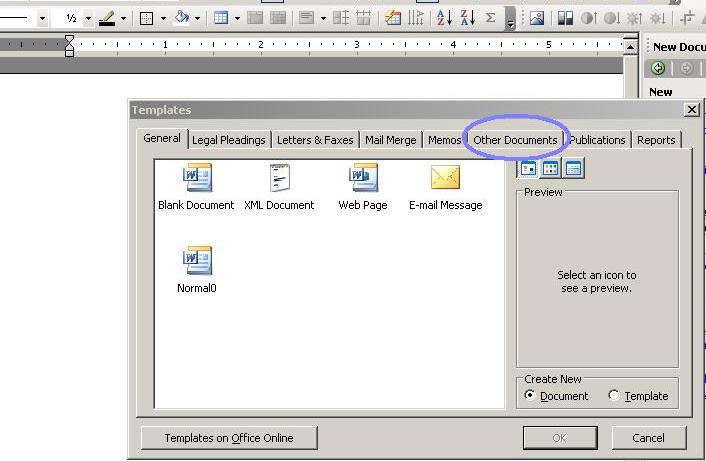This screenshot has height=461, width=706.
Task: Switch to the General tab
Action: click(162, 138)
